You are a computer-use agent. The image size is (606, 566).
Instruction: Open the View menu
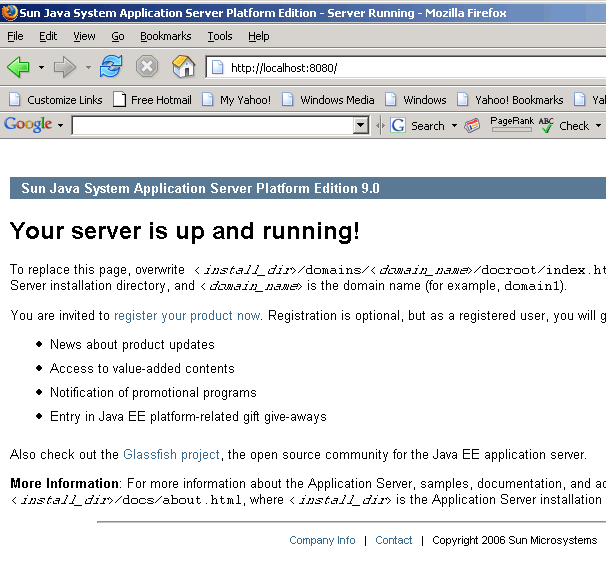tap(84, 36)
